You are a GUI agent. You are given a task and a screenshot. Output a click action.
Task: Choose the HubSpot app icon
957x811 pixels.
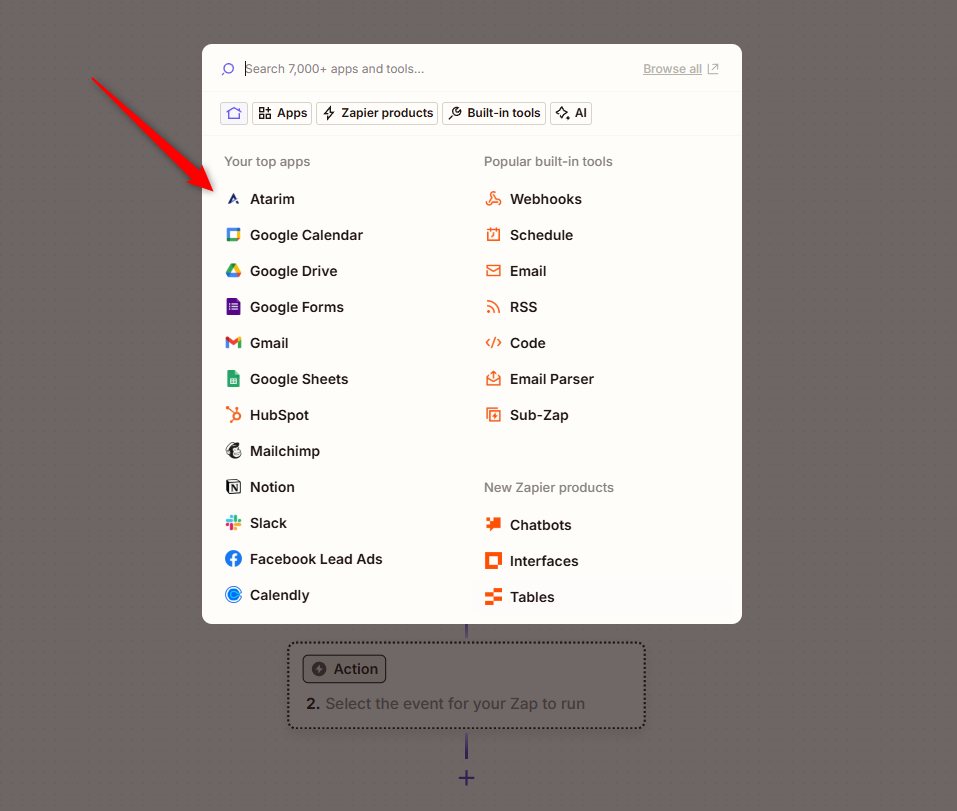tap(233, 415)
